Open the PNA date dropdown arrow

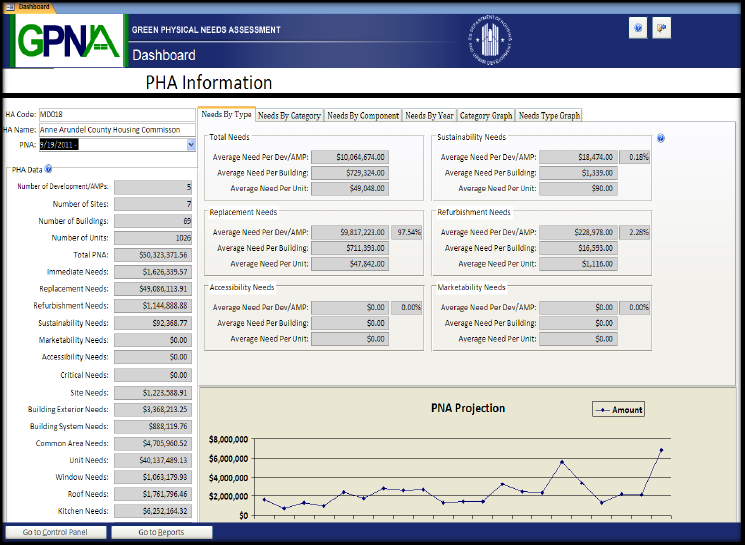click(x=191, y=144)
